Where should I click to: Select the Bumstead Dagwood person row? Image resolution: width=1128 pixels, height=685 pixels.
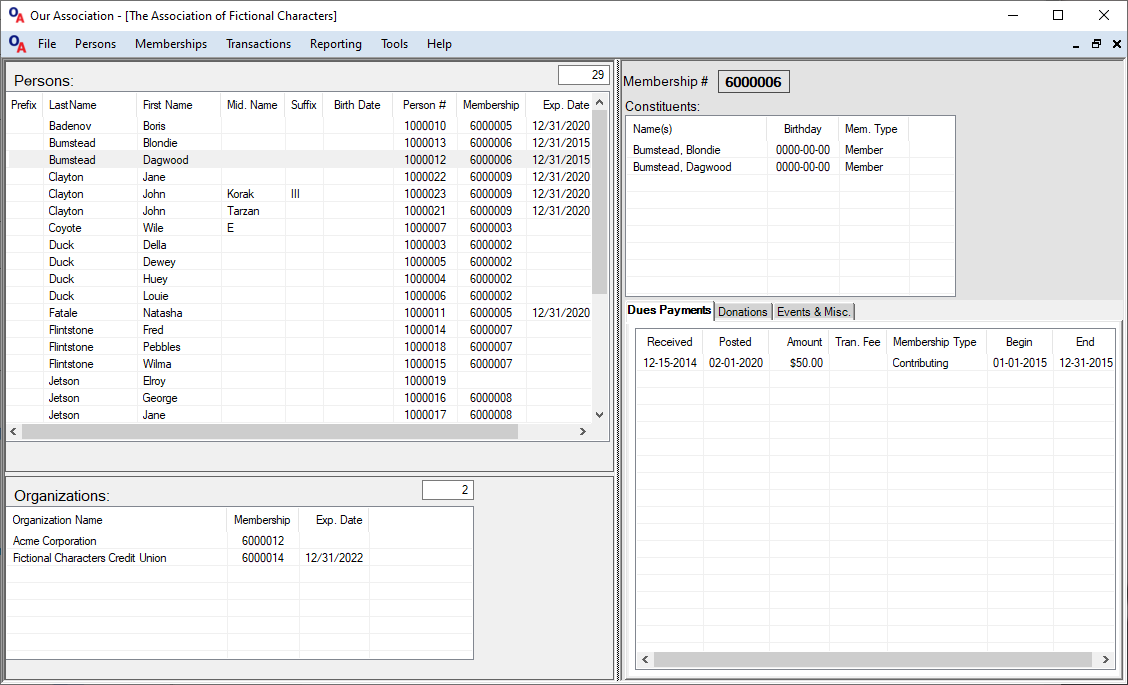(300, 160)
